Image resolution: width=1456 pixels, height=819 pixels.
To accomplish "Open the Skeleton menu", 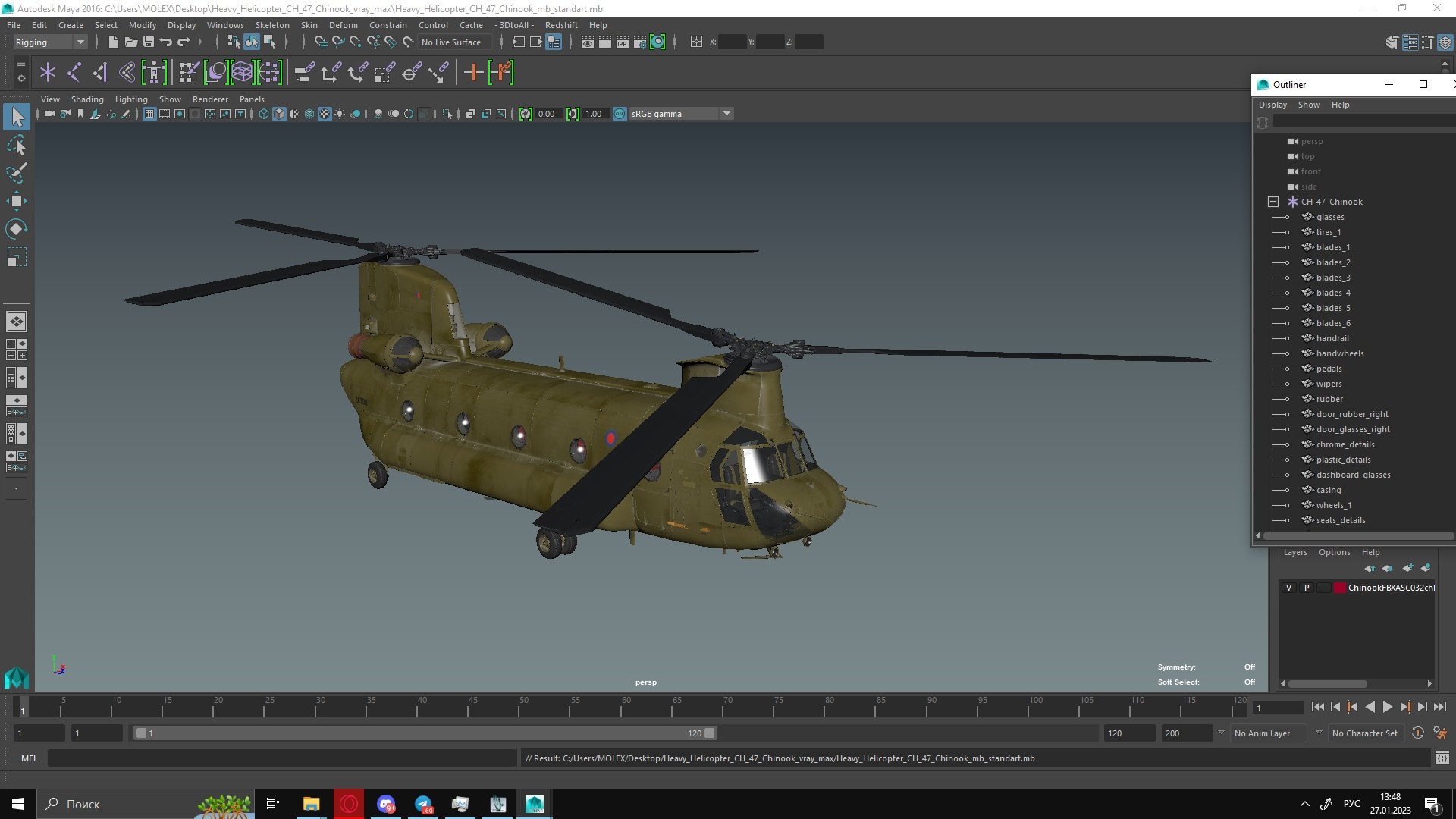I will 272,25.
